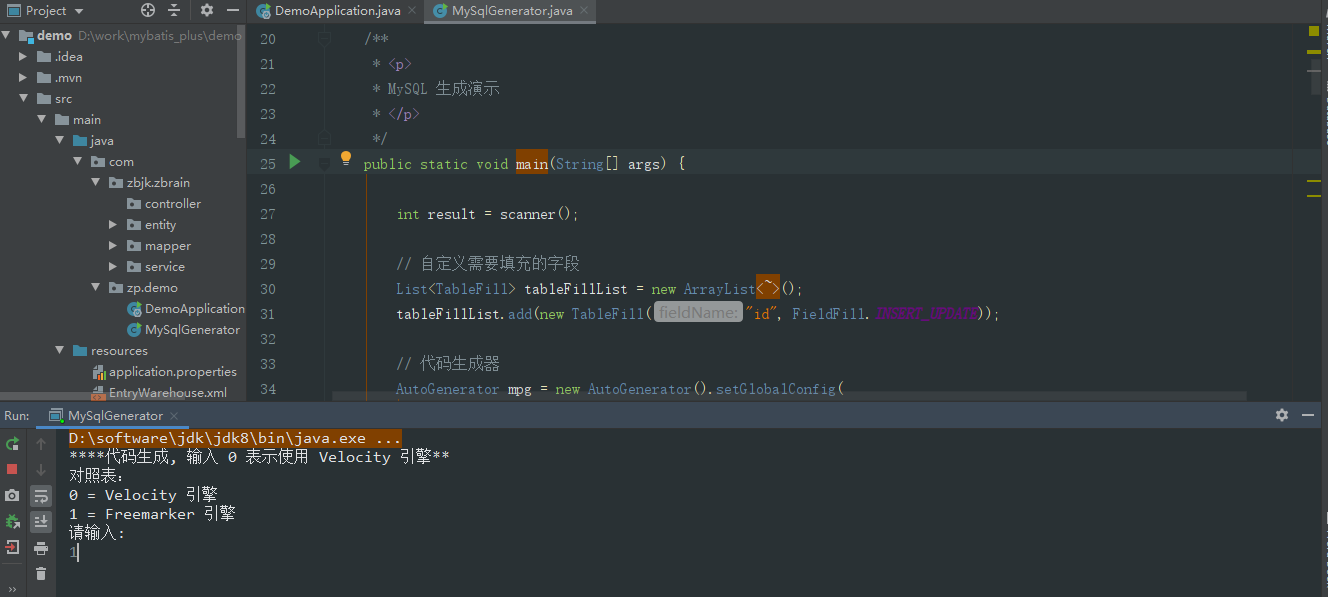Click the '1 = Freemarker 引擎' console line
This screenshot has height=597, width=1328.
(152, 514)
